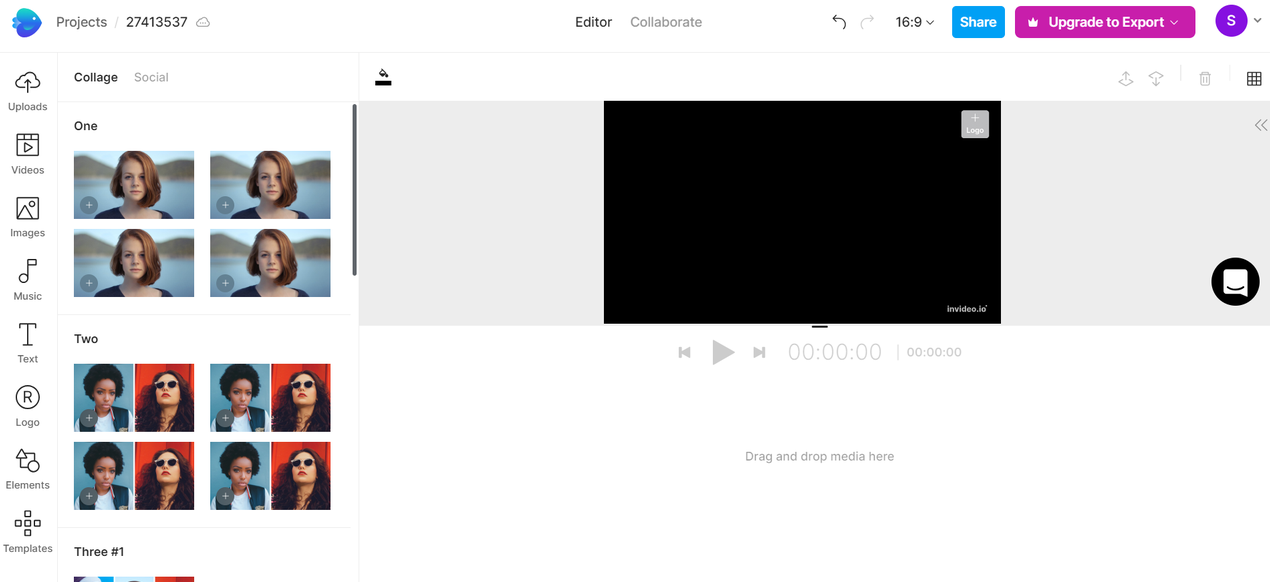Bring layer forward icon
This screenshot has height=582, width=1270.
(x=1126, y=78)
